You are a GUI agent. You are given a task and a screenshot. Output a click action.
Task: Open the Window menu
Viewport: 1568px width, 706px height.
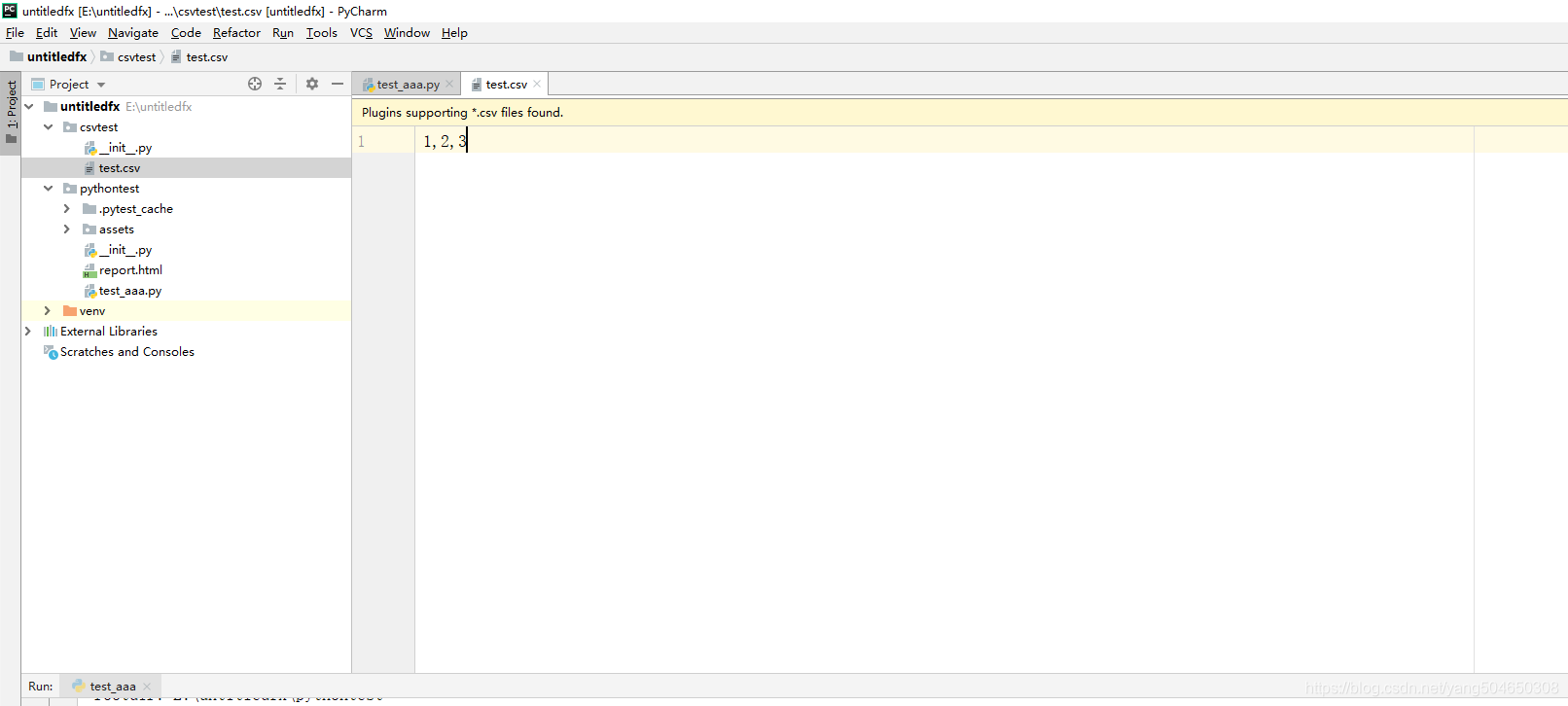(407, 32)
